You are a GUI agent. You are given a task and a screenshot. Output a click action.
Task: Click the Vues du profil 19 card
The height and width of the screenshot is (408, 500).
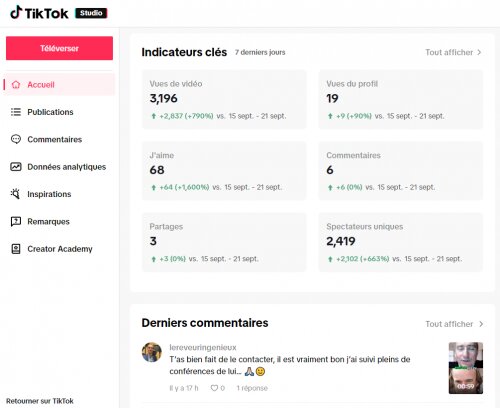click(401, 99)
